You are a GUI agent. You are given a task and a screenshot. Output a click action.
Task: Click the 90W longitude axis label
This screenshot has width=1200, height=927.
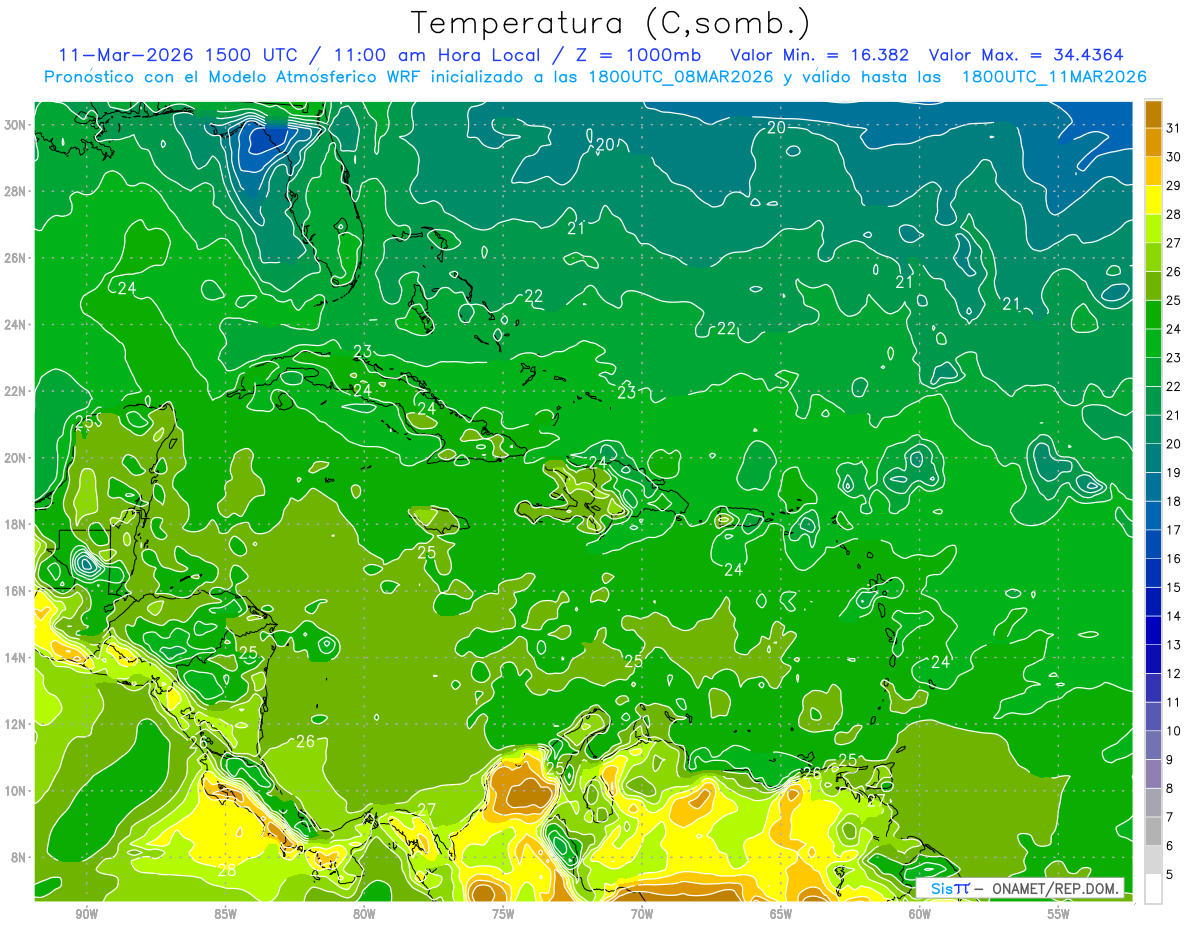(86, 914)
